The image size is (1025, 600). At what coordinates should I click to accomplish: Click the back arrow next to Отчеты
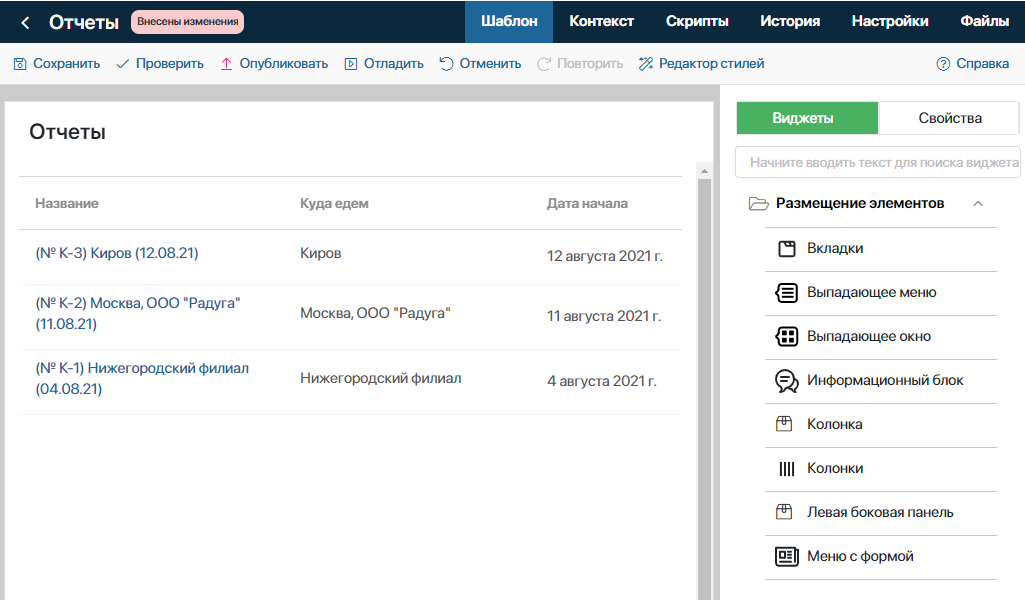[25, 23]
